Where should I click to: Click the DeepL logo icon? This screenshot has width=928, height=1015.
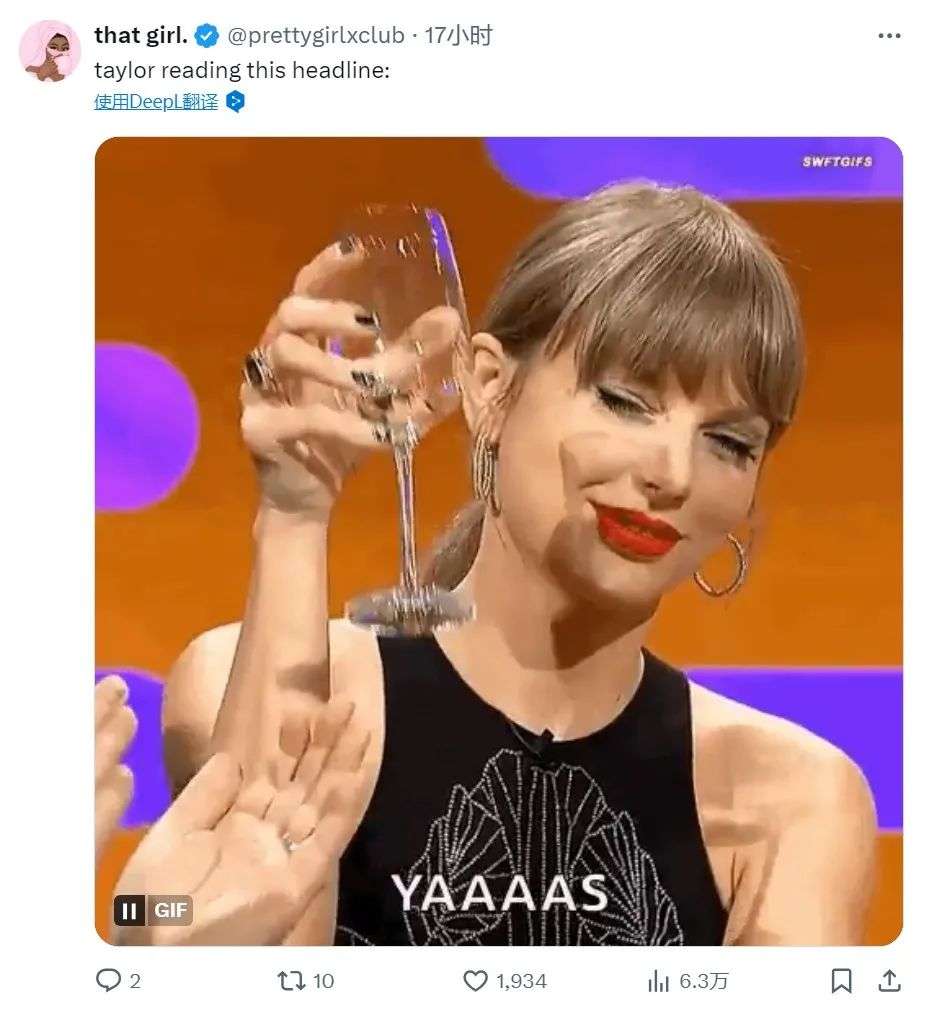235,101
